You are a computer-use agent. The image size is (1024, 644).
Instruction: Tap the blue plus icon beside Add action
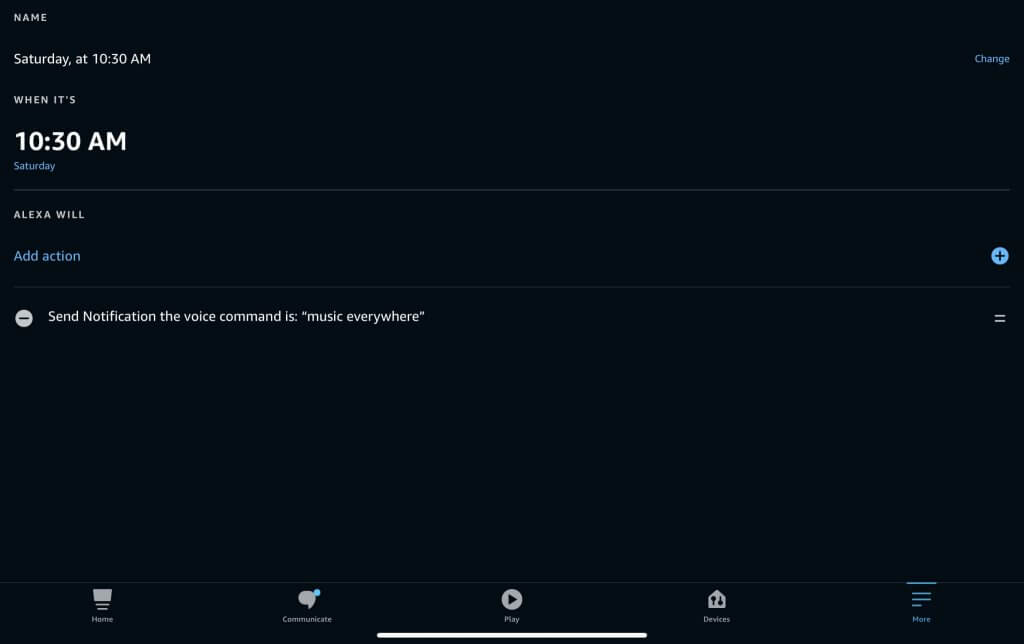click(999, 256)
